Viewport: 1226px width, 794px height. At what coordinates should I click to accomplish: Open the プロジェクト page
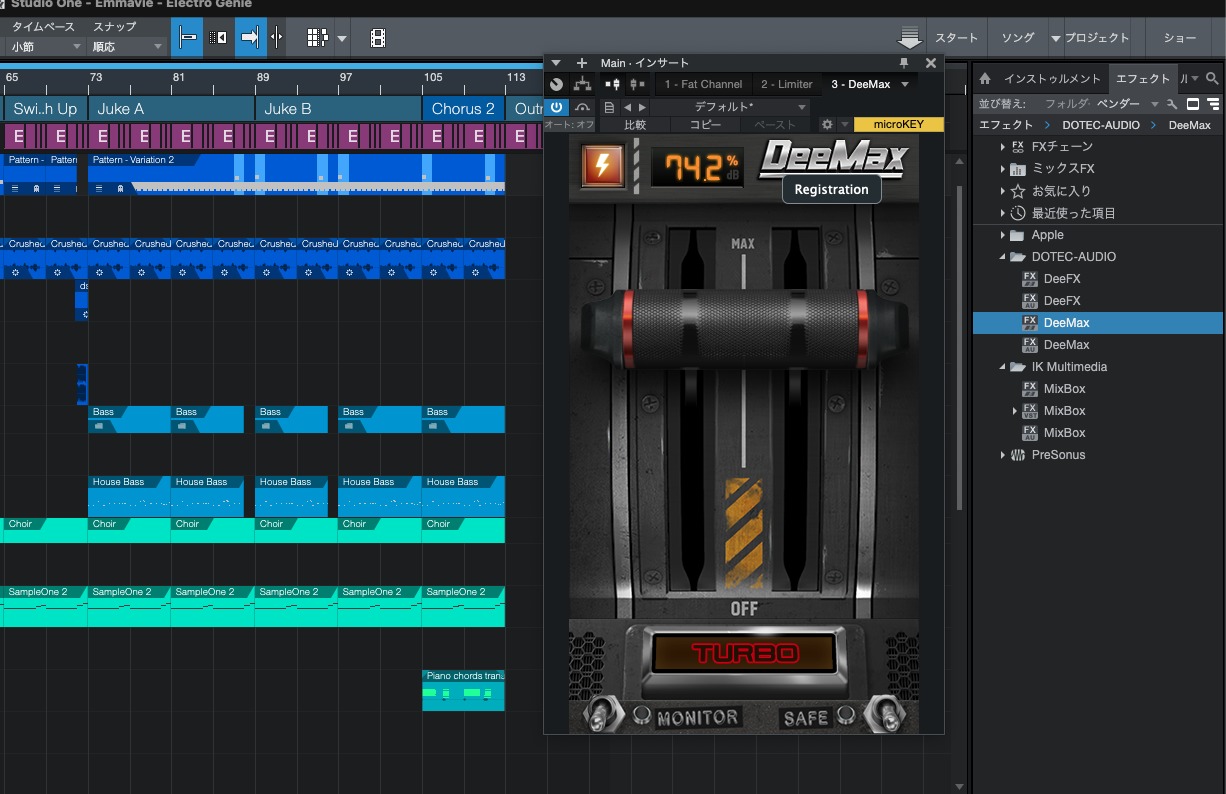coord(1097,38)
